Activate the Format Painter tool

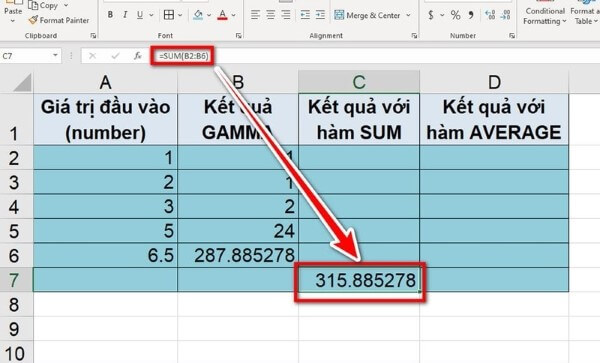point(59,20)
